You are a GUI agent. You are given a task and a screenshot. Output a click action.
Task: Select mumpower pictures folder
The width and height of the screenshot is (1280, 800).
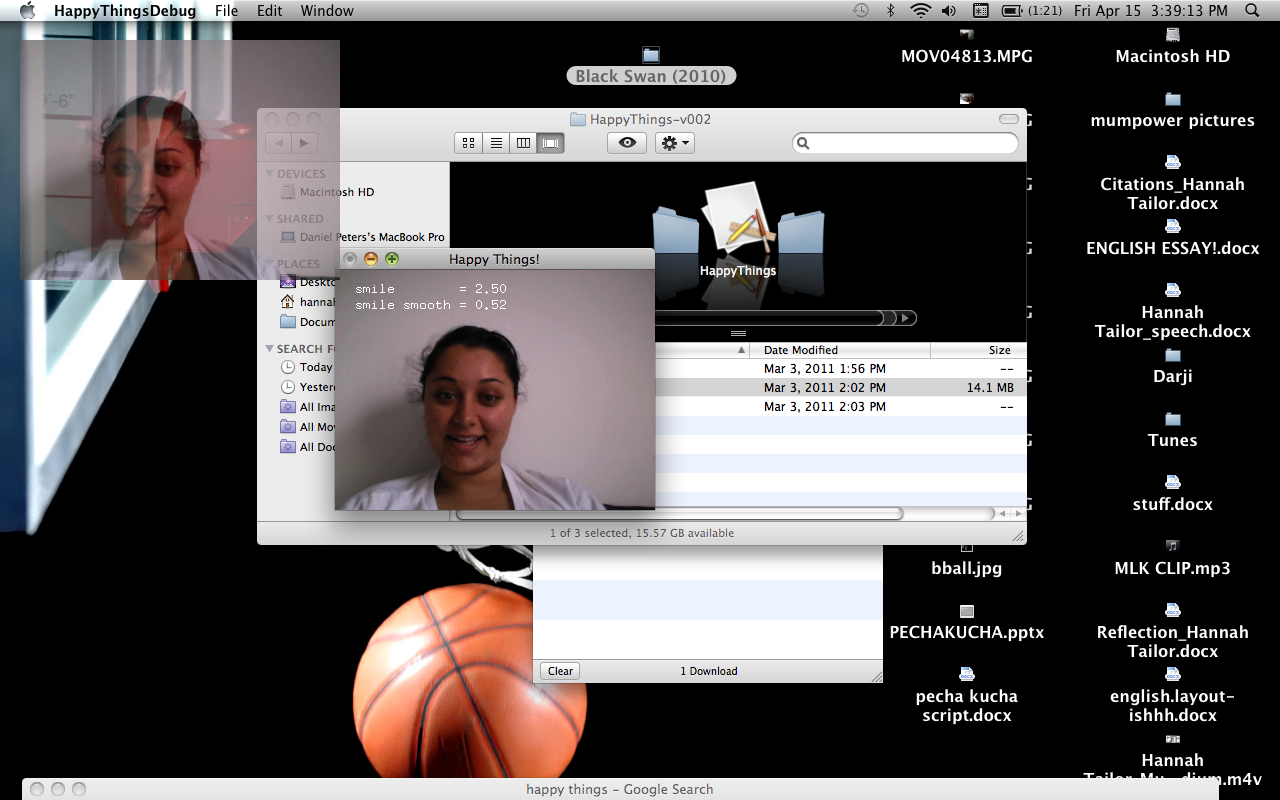1173,111
